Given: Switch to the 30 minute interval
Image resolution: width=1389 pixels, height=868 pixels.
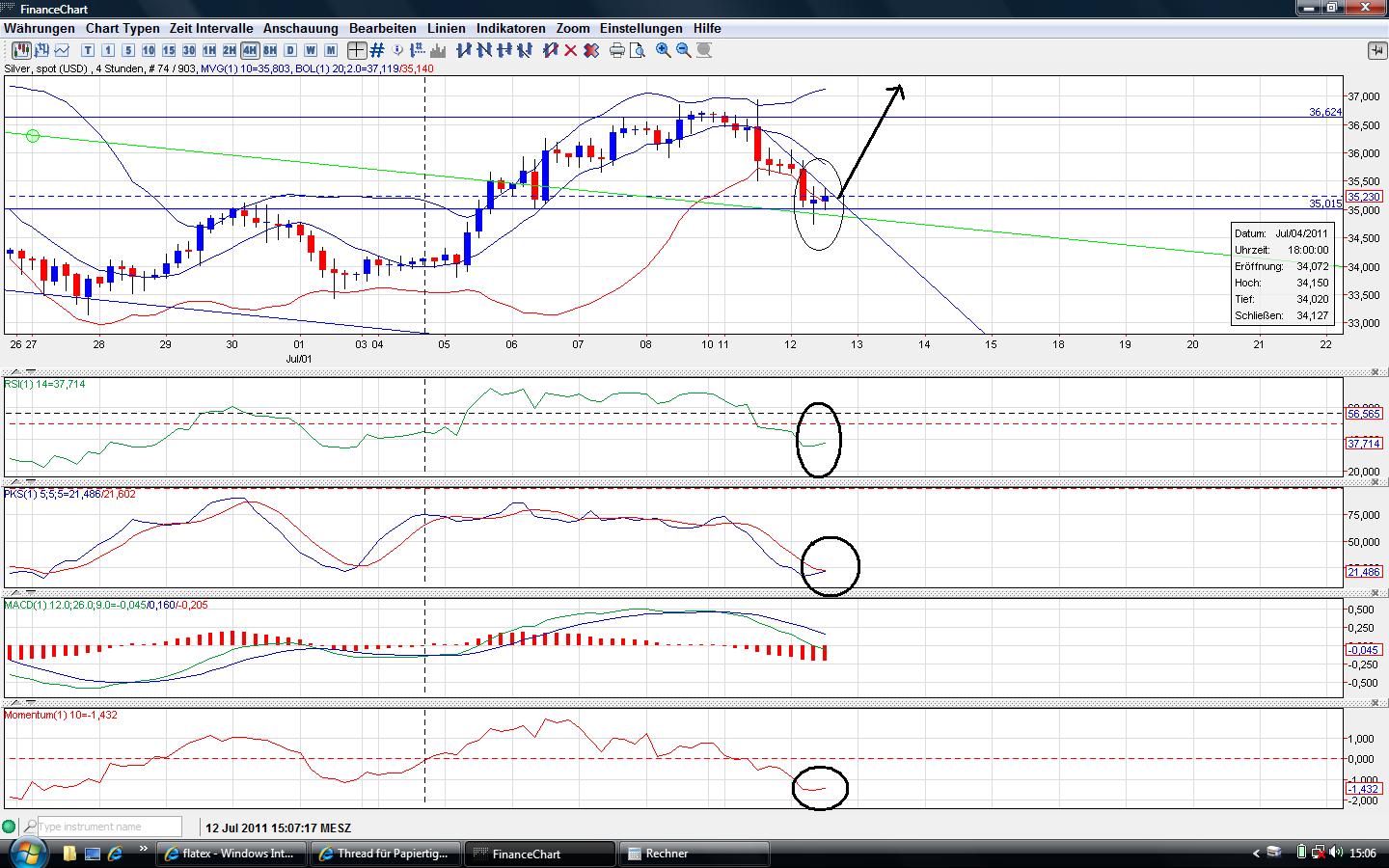Looking at the screenshot, I should (x=189, y=50).
